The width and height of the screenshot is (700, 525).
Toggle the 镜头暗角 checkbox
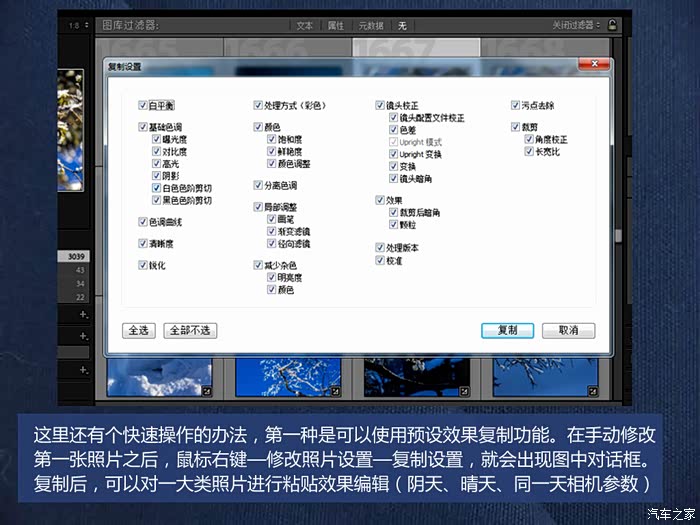click(393, 179)
